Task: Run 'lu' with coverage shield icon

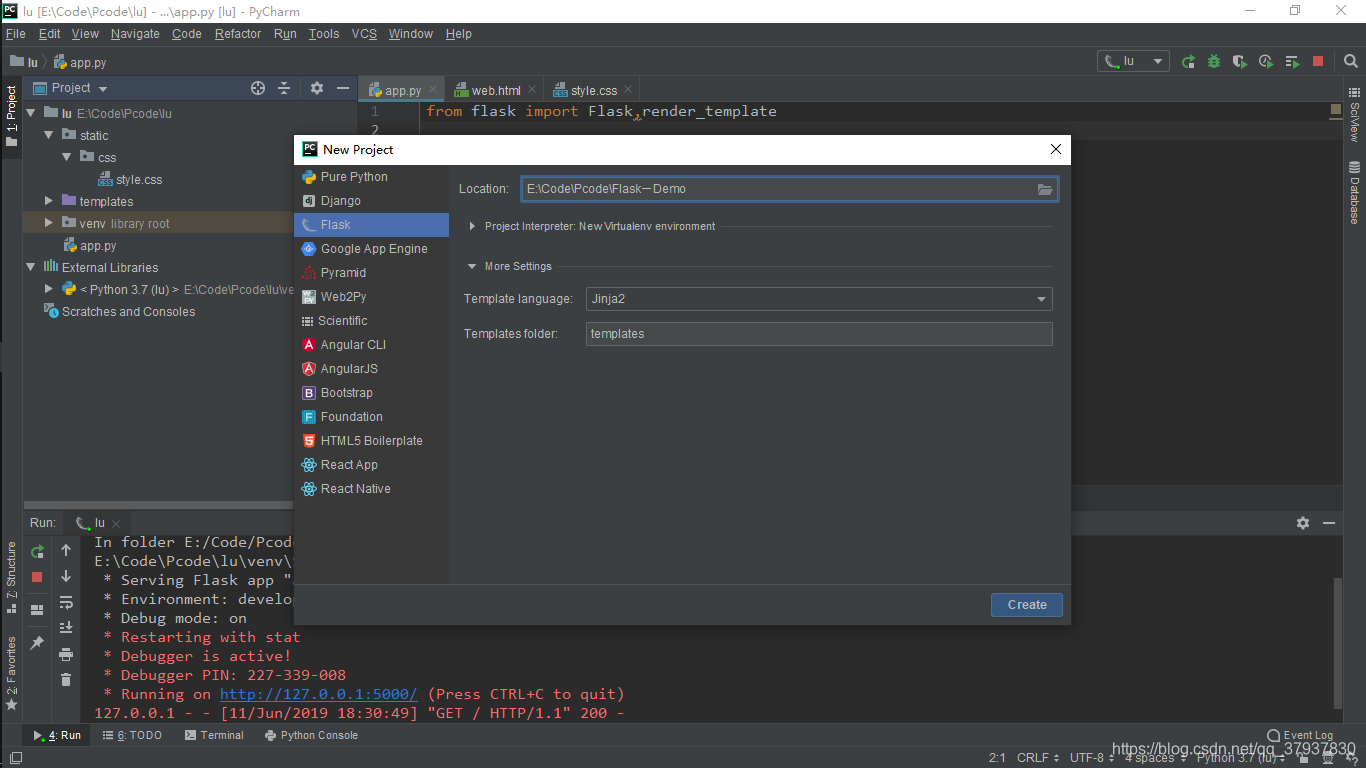Action: coord(1240,61)
